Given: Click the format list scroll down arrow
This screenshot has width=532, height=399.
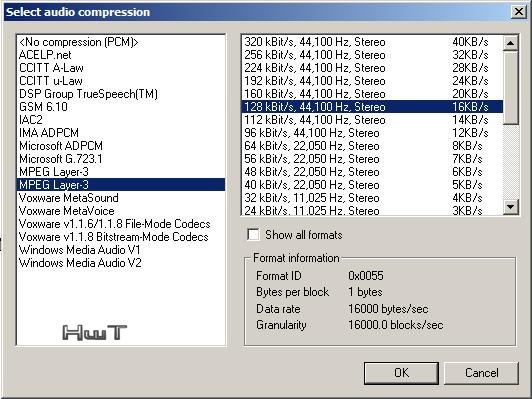Looking at the screenshot, I should tap(511, 206).
